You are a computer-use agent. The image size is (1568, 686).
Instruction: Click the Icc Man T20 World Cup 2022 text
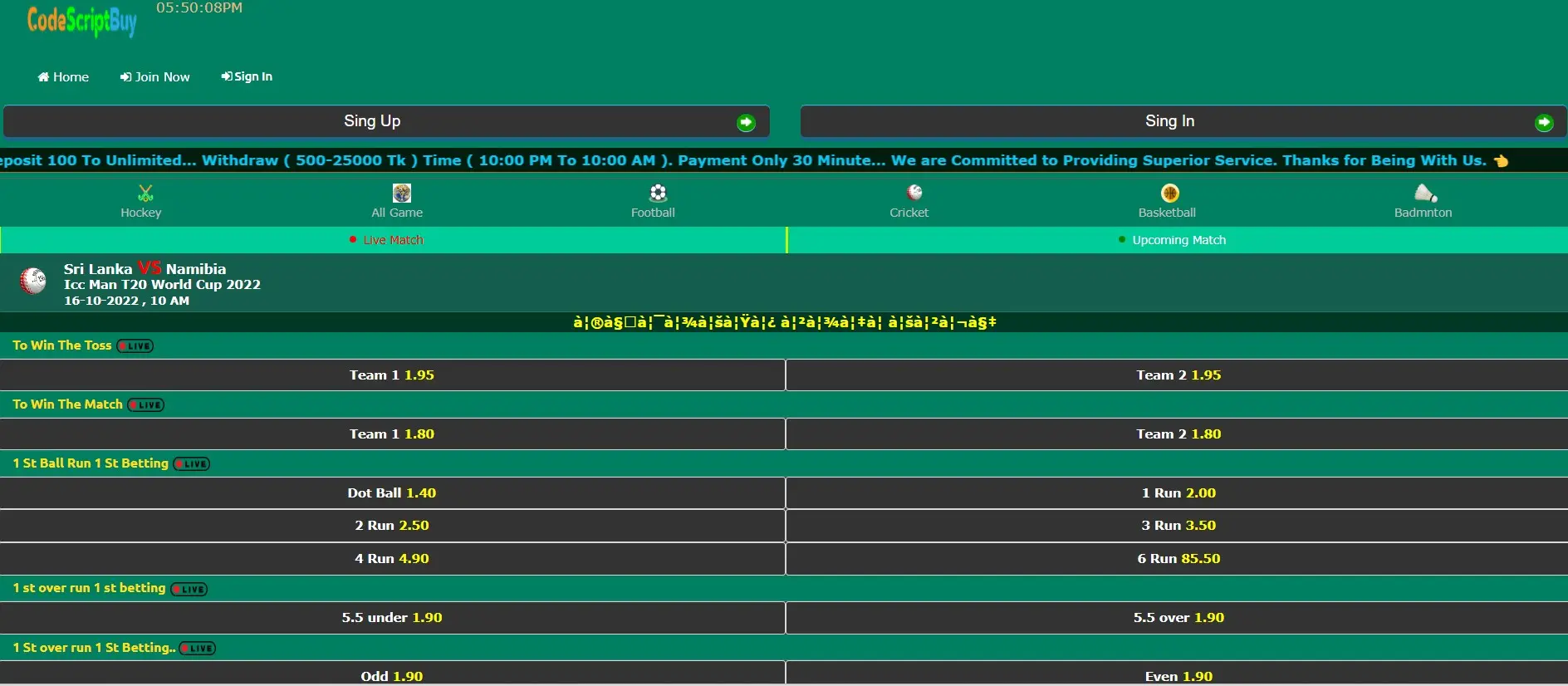pyautogui.click(x=162, y=284)
